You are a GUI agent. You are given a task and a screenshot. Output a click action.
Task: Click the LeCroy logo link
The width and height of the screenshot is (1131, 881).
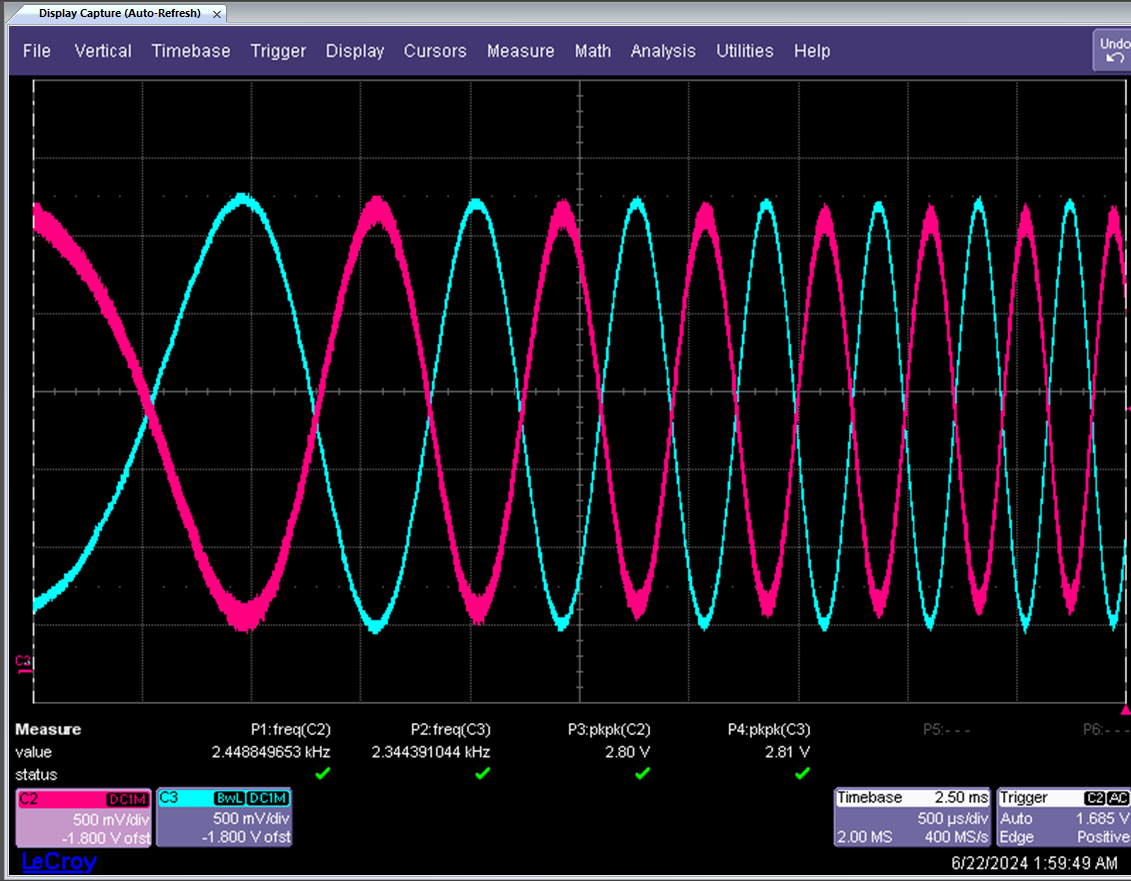click(x=59, y=862)
